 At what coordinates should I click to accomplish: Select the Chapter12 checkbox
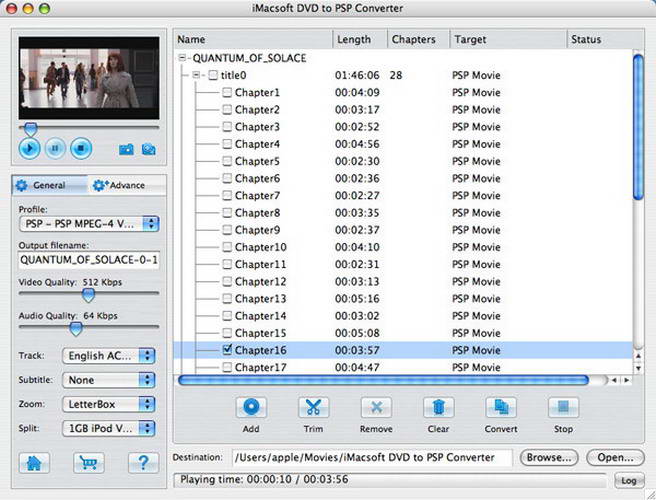tap(227, 281)
